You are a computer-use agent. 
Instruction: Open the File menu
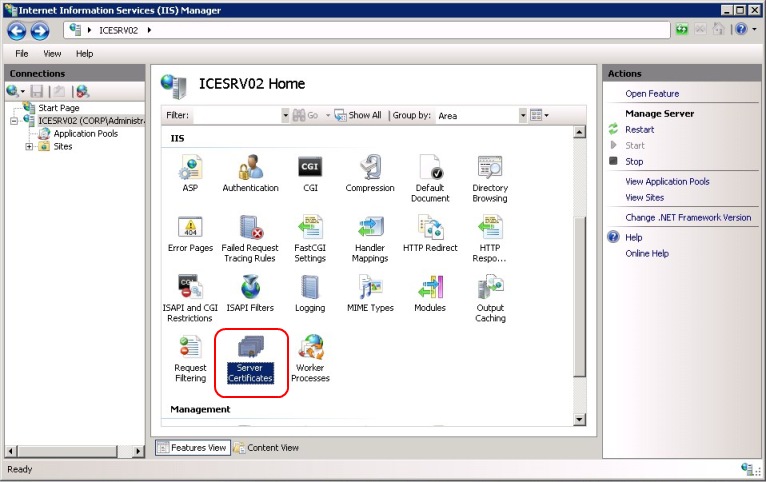tap(21, 54)
